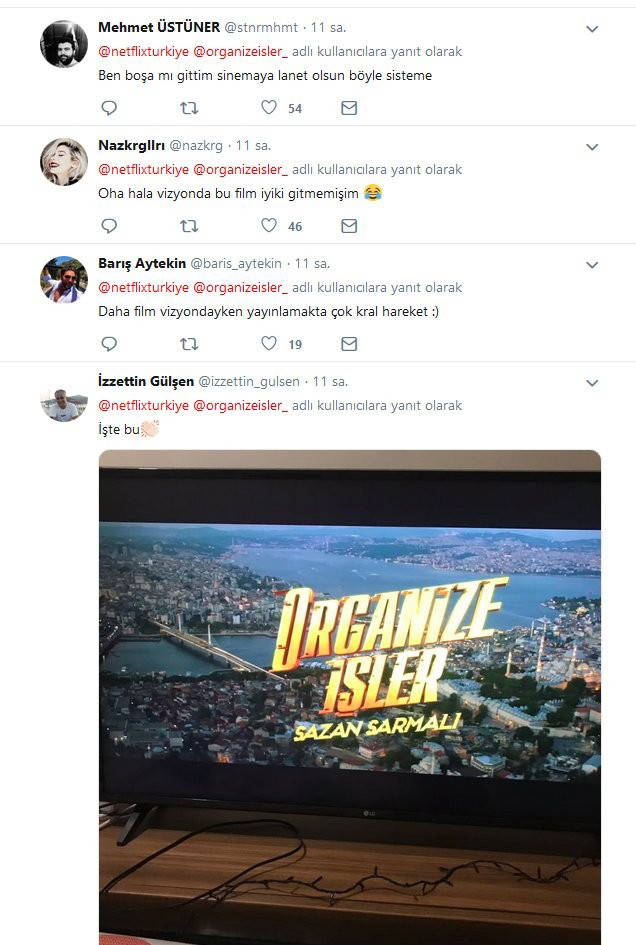636x945 pixels.
Task: Open Nazkrgllrı's profile avatar
Action: [64, 161]
